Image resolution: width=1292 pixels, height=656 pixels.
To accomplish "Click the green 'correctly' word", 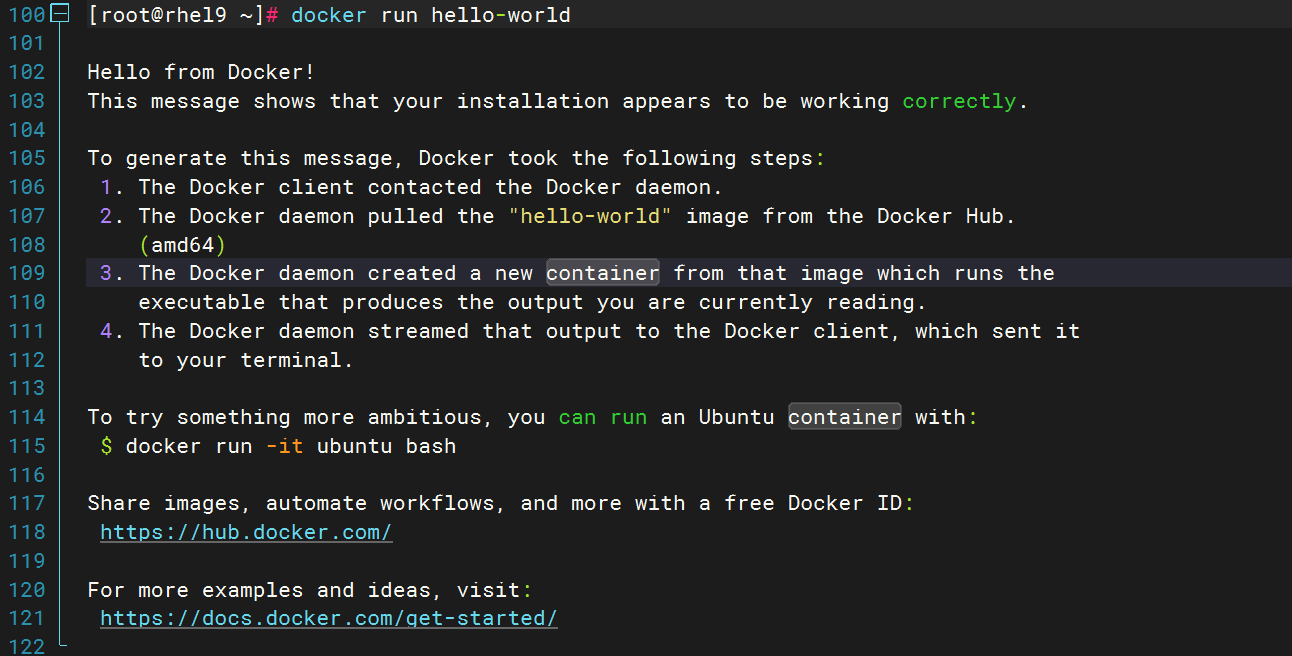I will (959, 101).
